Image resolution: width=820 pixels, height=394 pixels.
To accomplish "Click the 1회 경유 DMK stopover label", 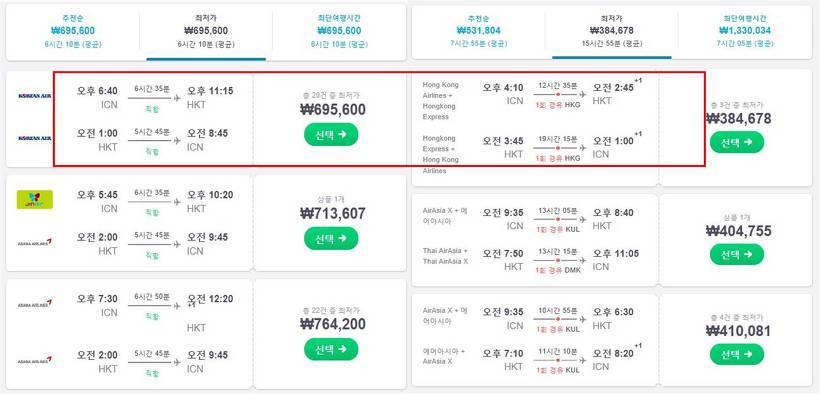I will tap(558, 271).
